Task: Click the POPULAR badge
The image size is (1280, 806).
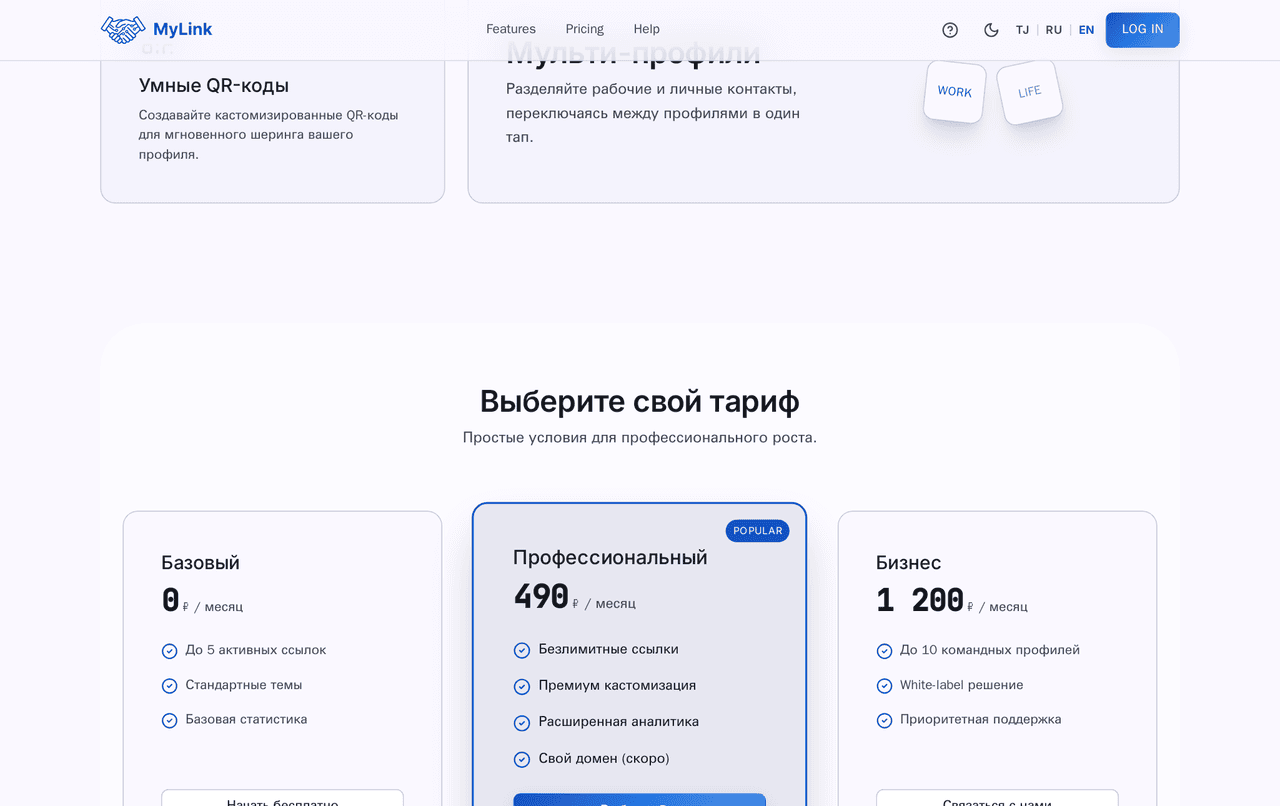Action: click(x=757, y=531)
